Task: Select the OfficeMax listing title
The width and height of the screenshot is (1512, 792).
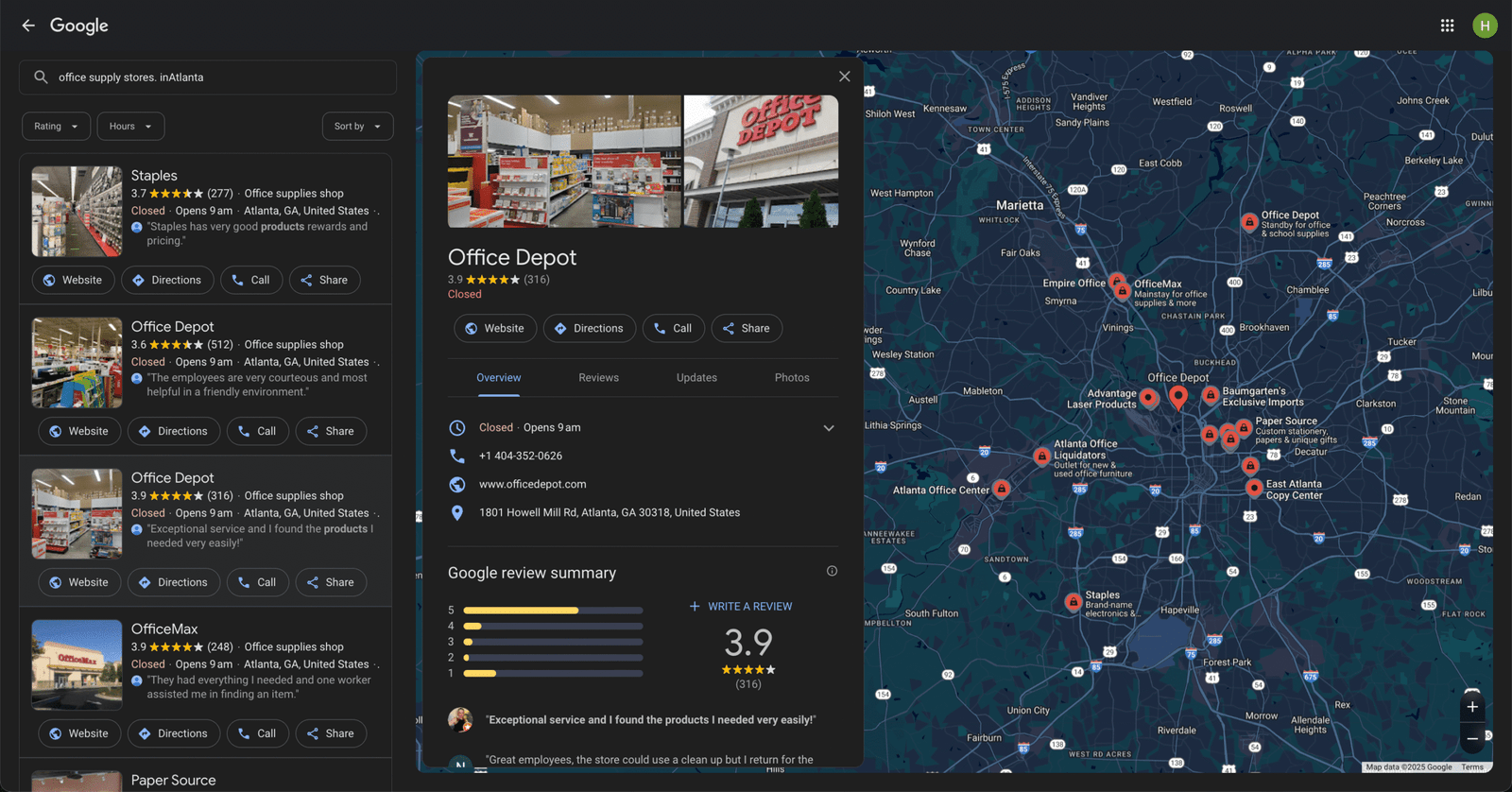Action: coord(164,629)
